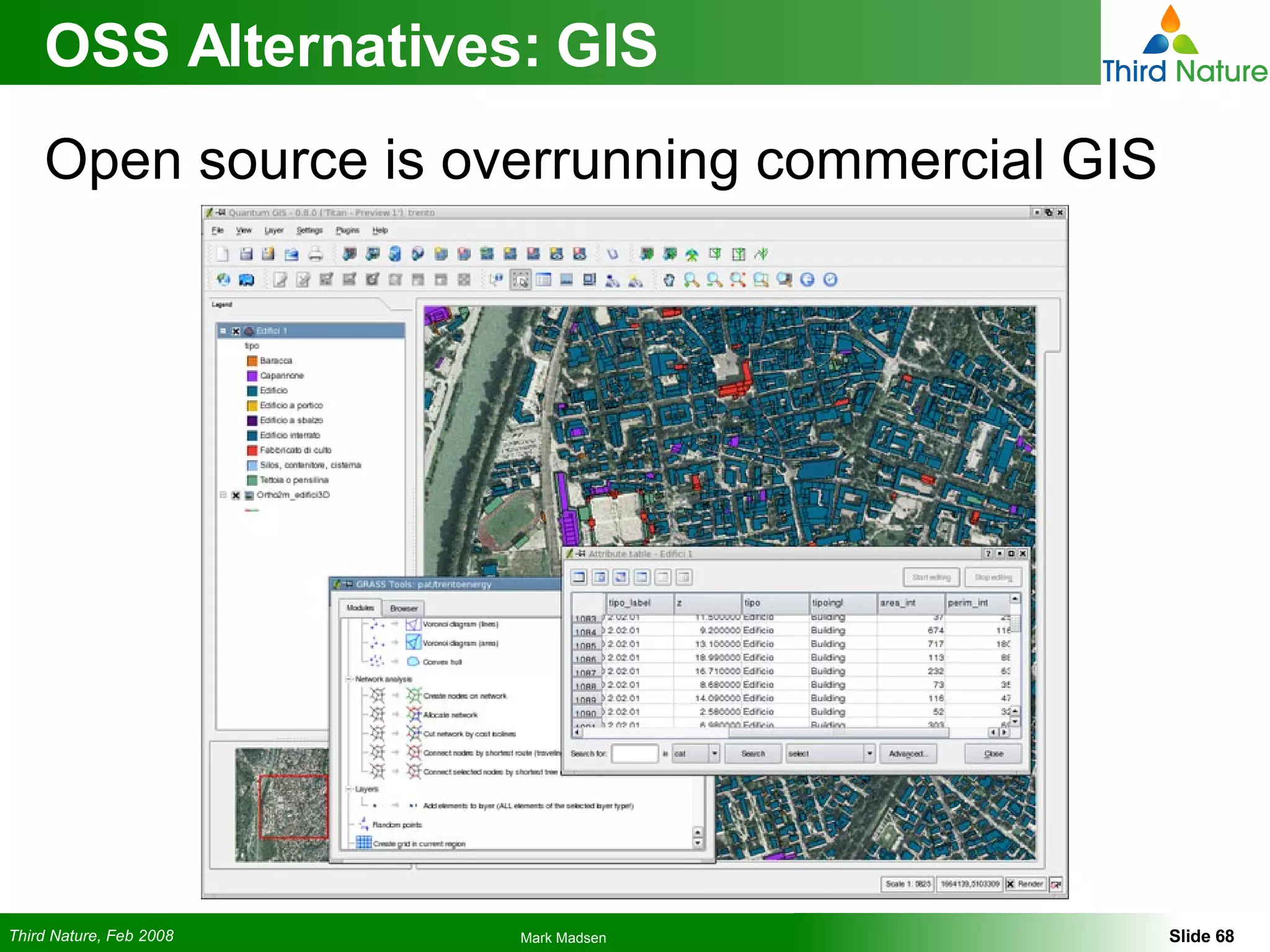This screenshot has width=1270, height=952.
Task: Select 'Random points' in GRASS Tools
Action: 397,825
